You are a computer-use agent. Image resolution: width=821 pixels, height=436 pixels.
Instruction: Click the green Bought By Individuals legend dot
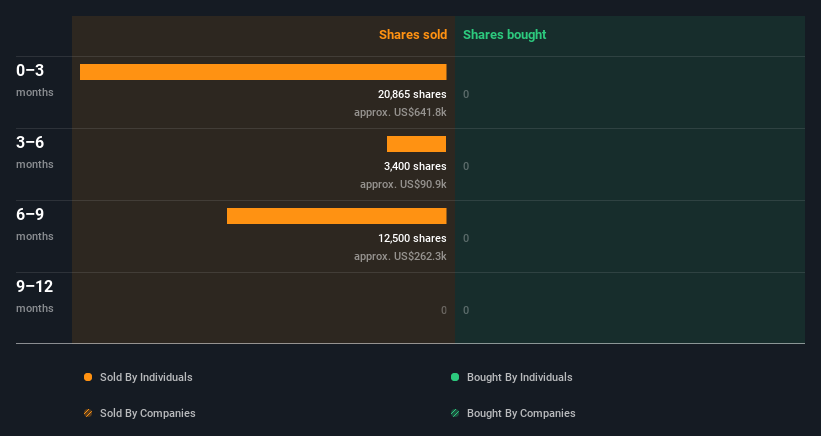click(x=455, y=377)
